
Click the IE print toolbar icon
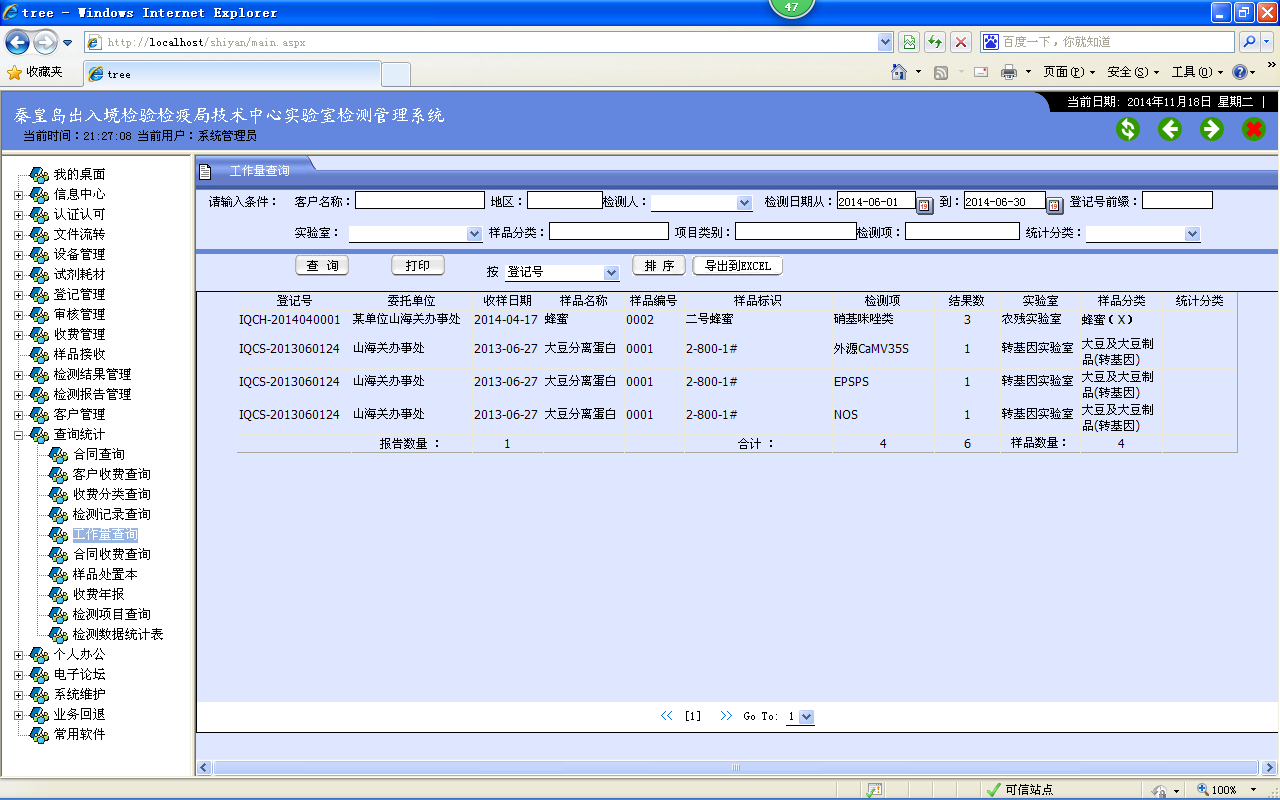[x=1009, y=72]
